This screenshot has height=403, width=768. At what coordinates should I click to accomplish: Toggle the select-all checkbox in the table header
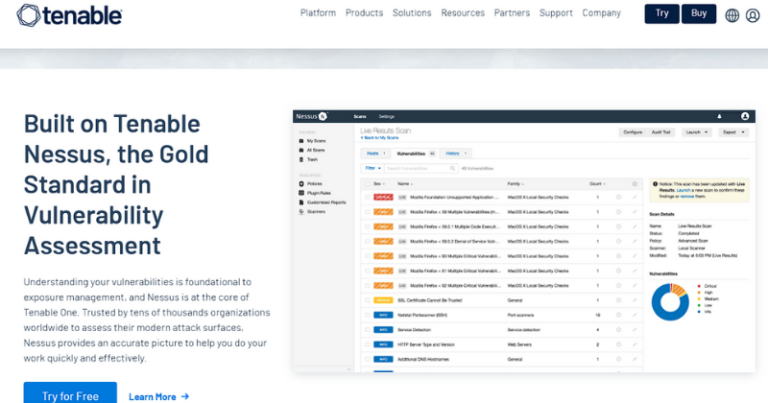pos(367,184)
